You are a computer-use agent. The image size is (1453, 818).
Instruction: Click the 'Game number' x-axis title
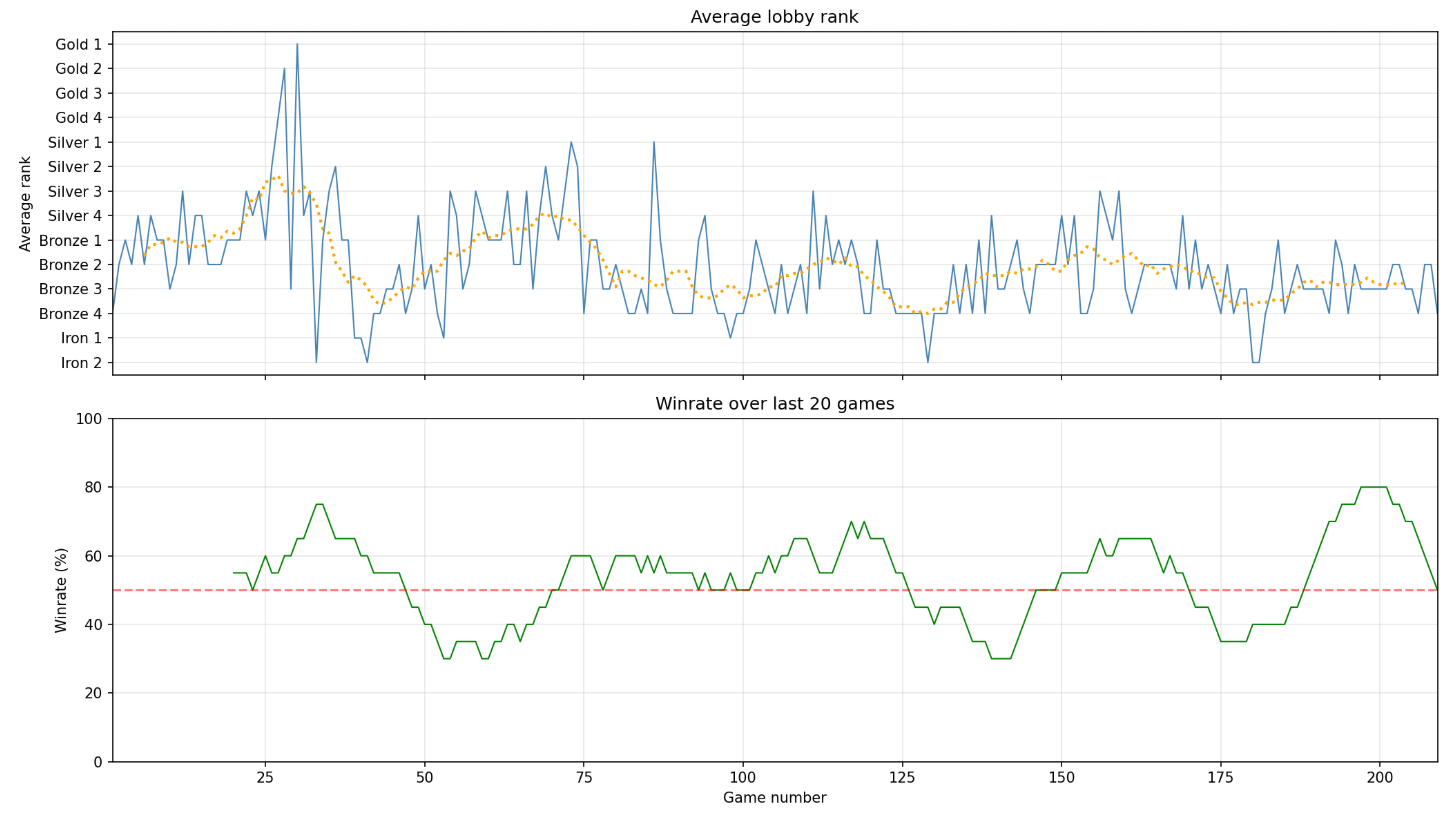774,798
